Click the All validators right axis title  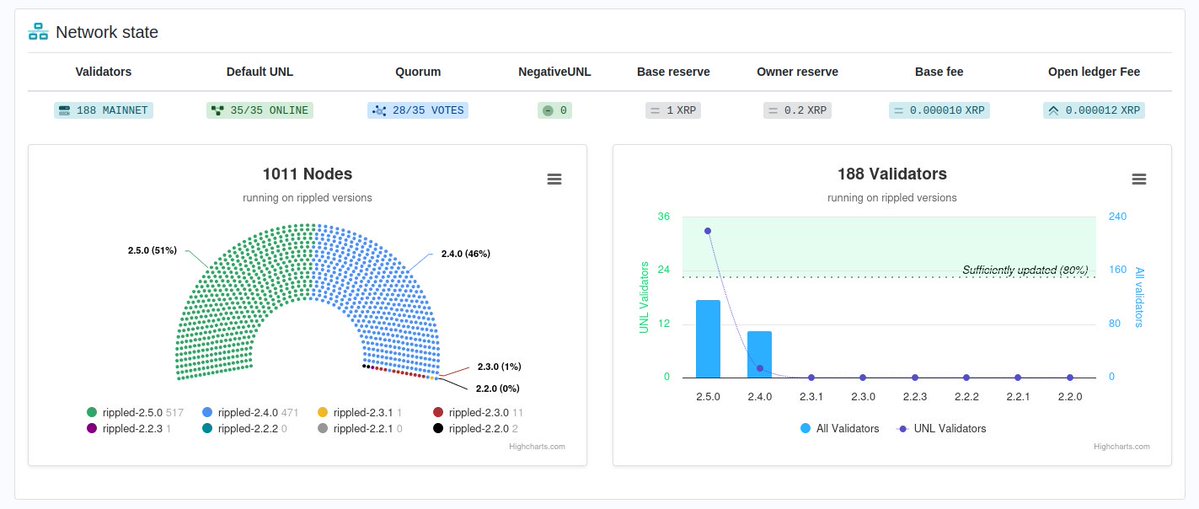point(1139,297)
